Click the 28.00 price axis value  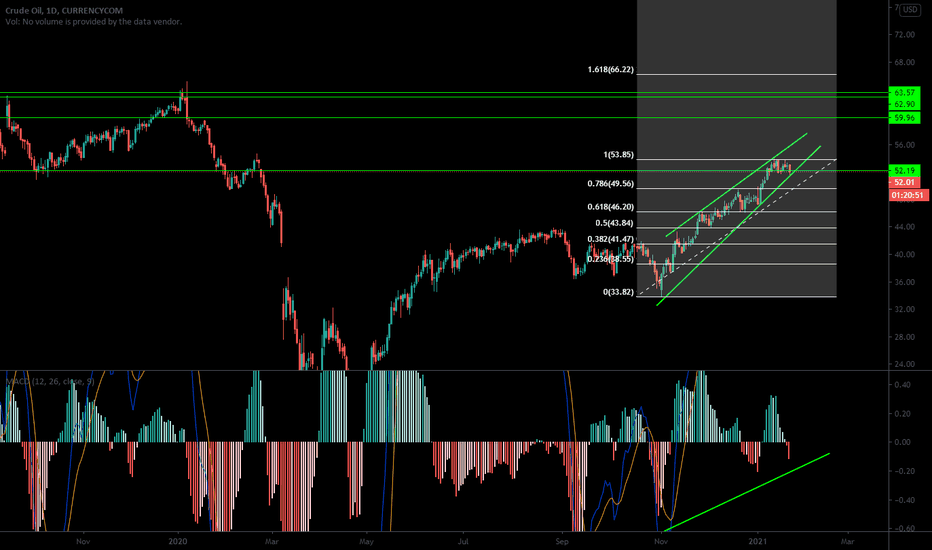[904, 337]
